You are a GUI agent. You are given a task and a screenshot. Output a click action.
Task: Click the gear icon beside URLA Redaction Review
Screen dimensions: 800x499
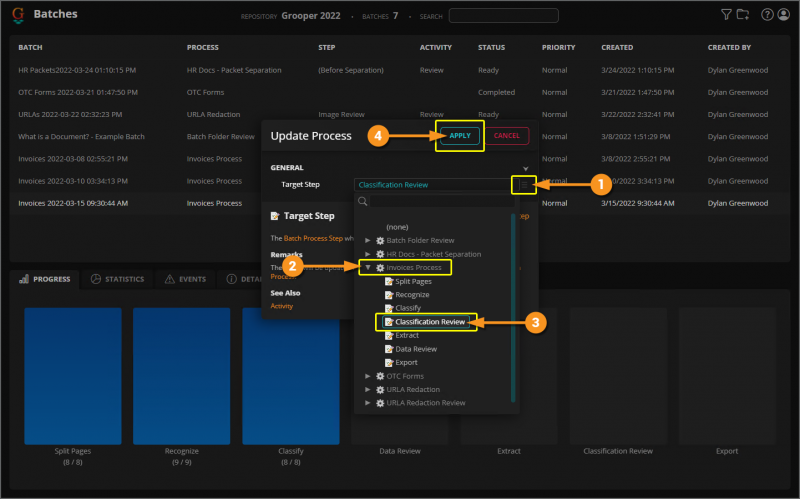pyautogui.click(x=380, y=403)
